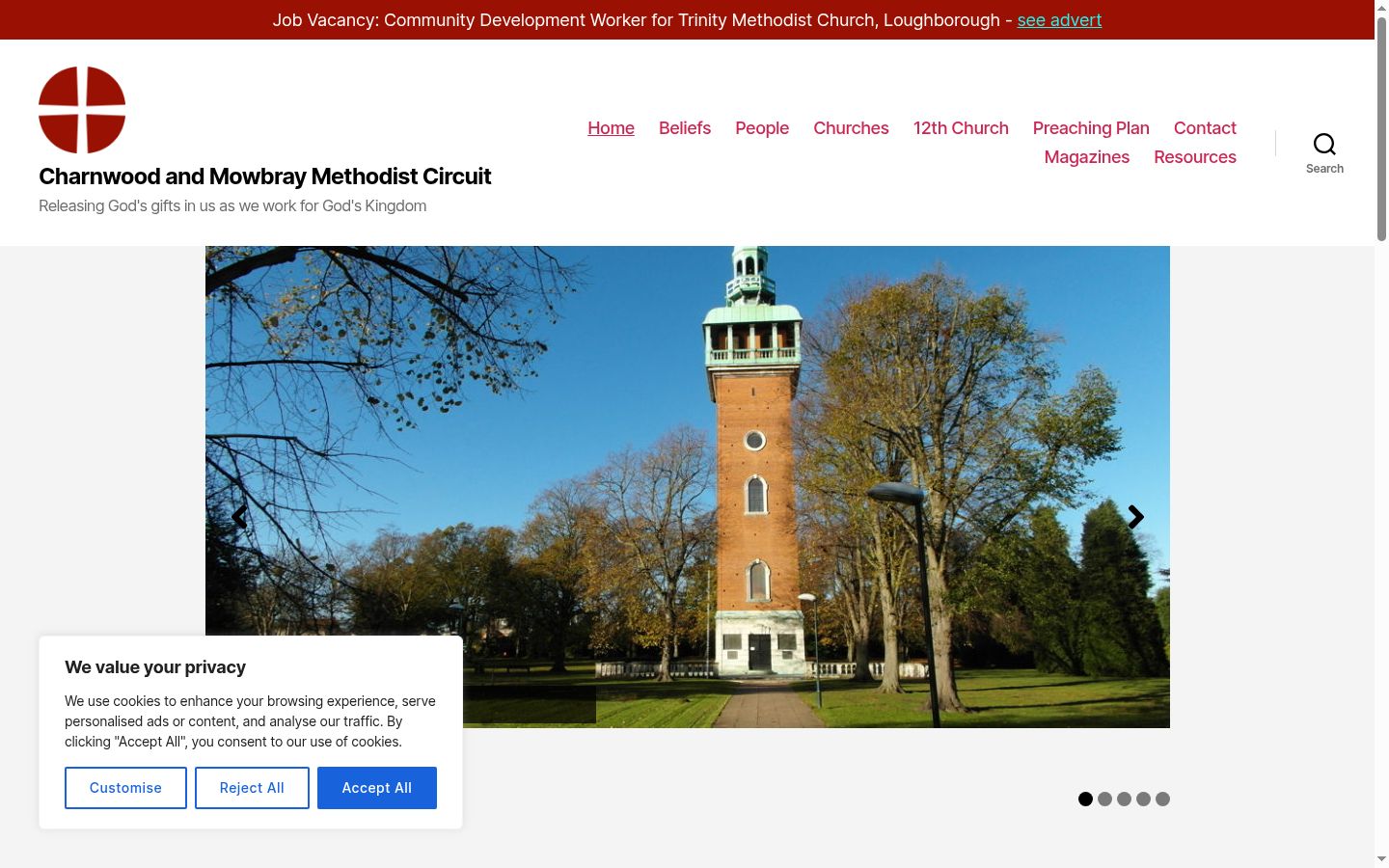Image resolution: width=1389 pixels, height=868 pixels.
Task: Click the Methodist cross logo
Action: coord(82,110)
